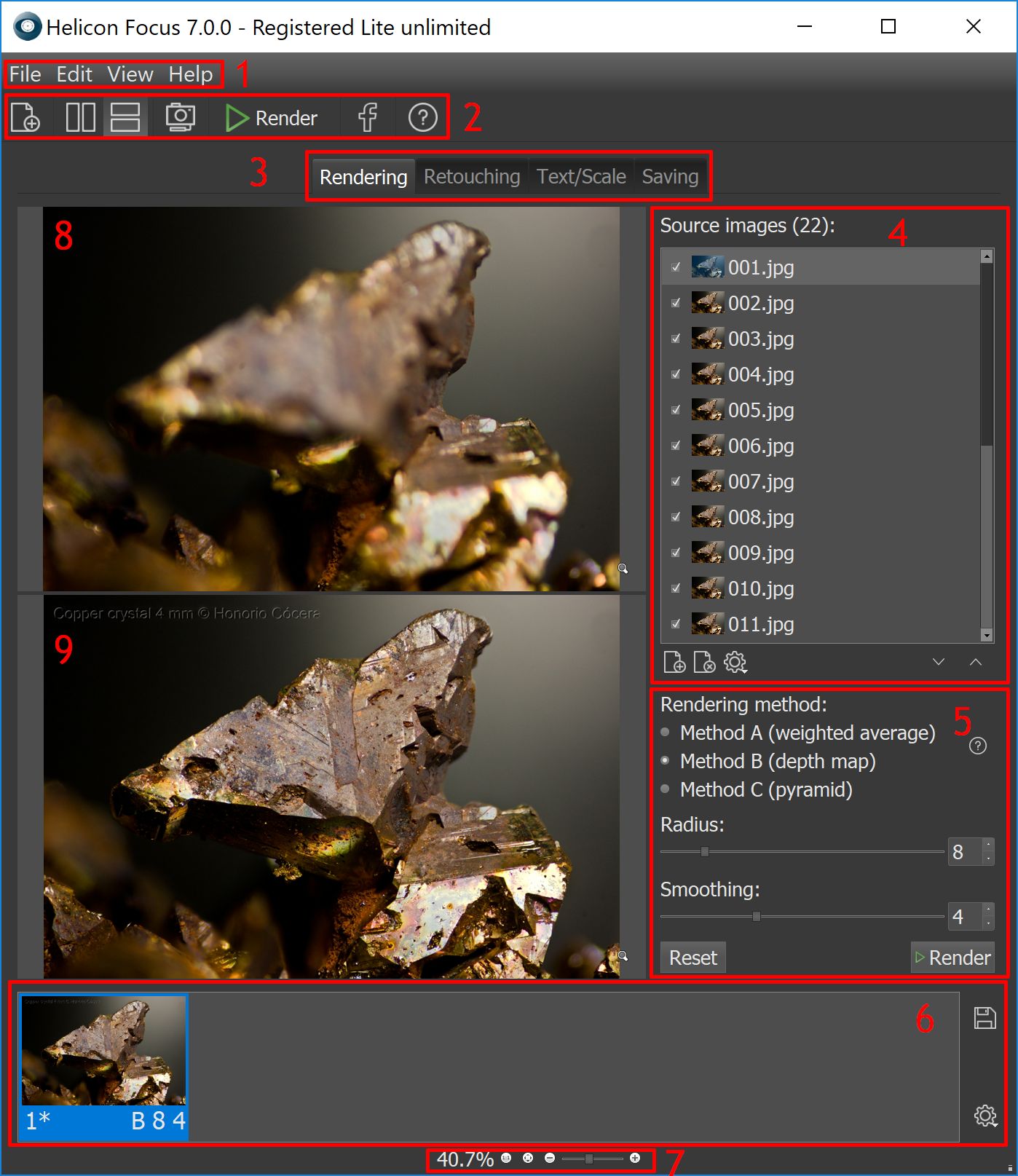Open the Retouching tab
This screenshot has width=1018, height=1176.
pyautogui.click(x=472, y=177)
